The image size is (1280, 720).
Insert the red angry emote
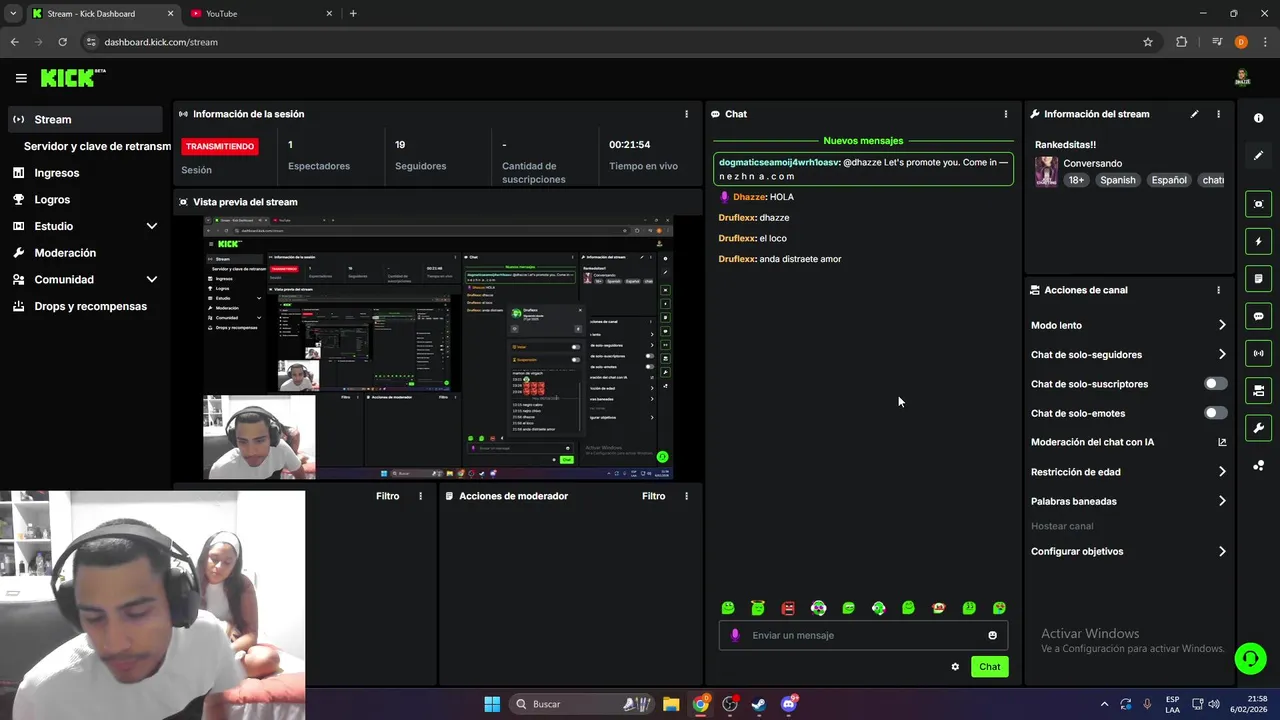(x=788, y=608)
